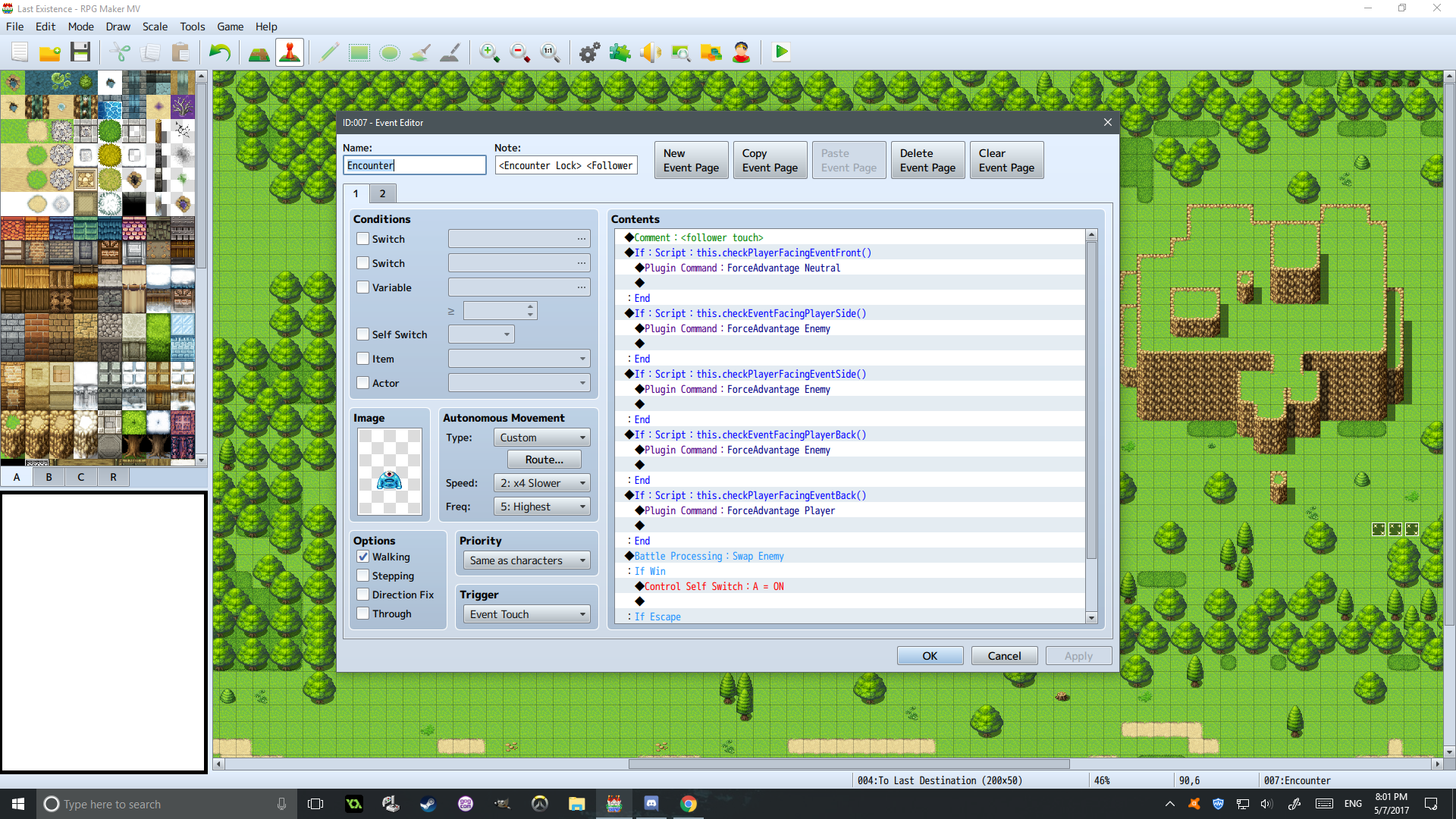Select the Event tool icon in toolbar
Screen dimensions: 1456x819
click(x=292, y=52)
